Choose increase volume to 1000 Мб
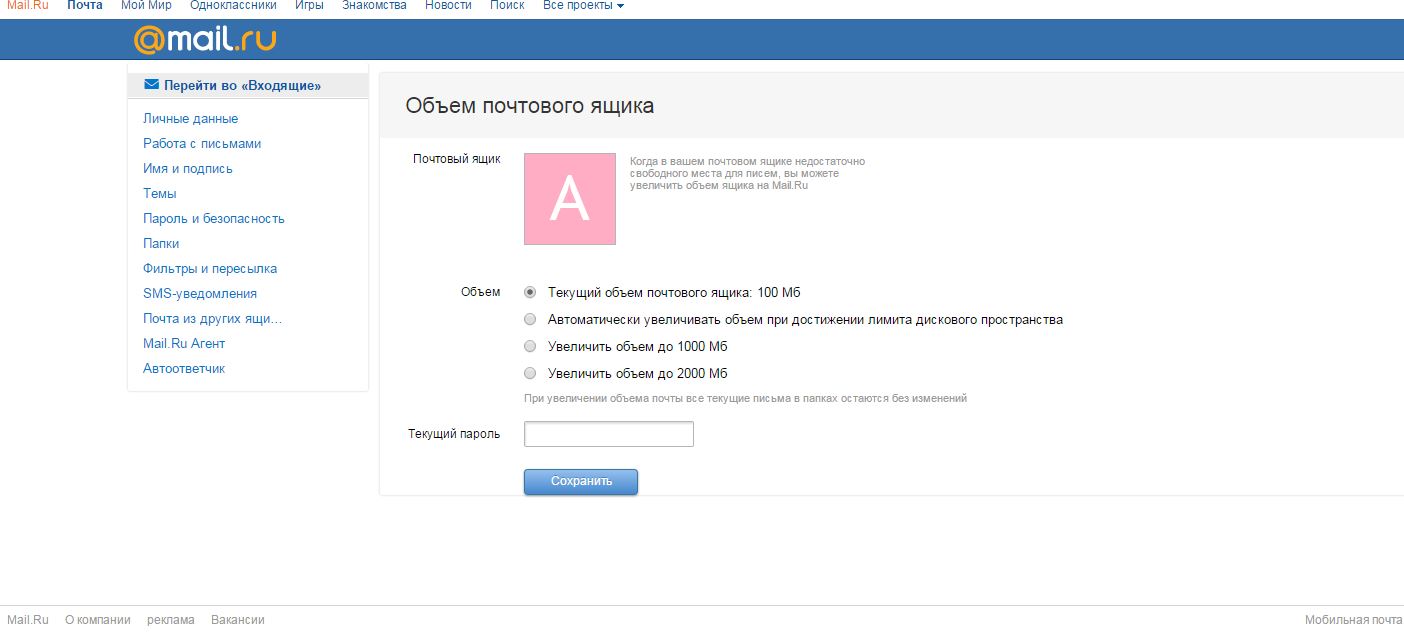This screenshot has height=634, width=1404. tap(530, 347)
